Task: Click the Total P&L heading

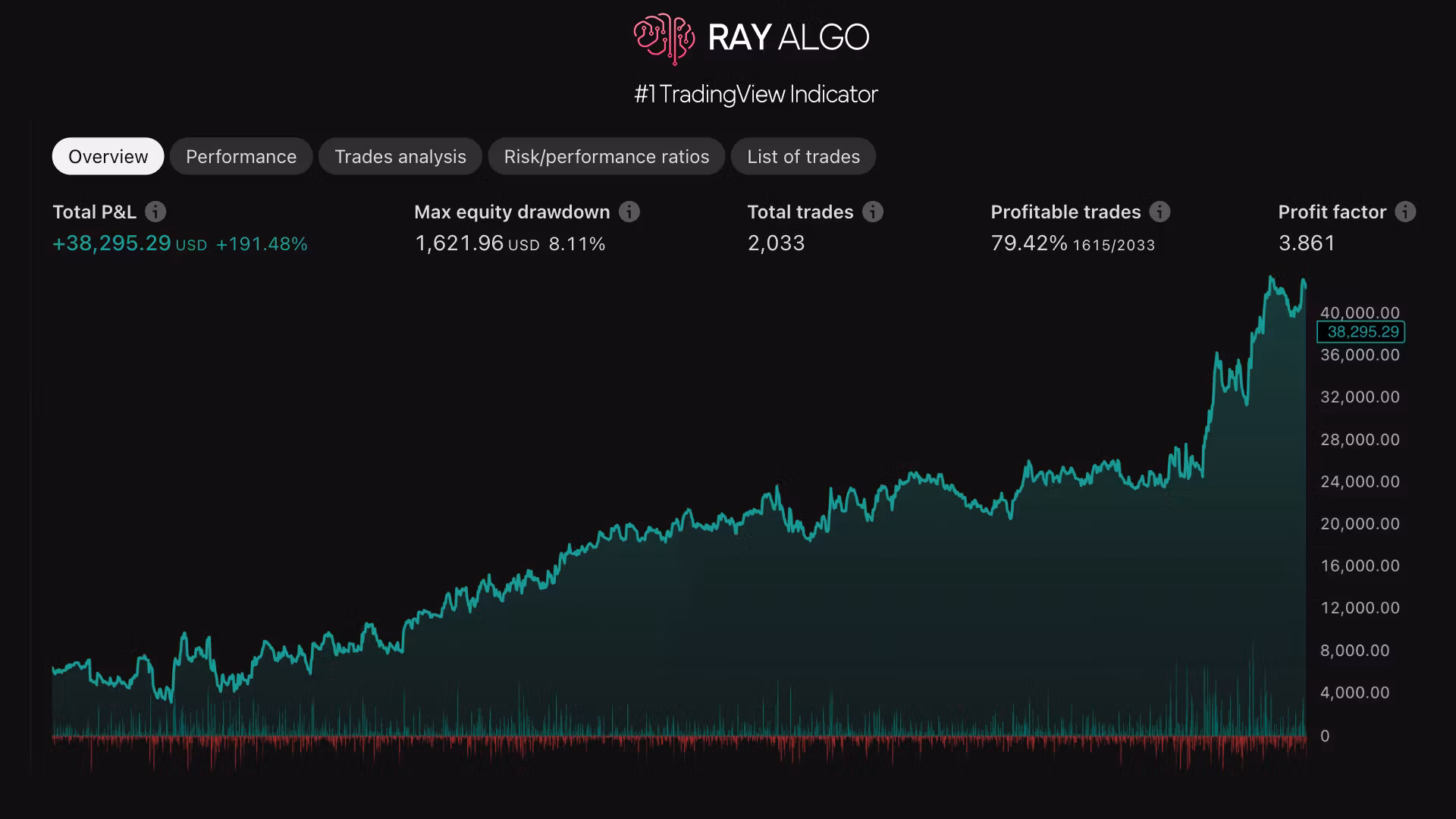Action: (94, 212)
